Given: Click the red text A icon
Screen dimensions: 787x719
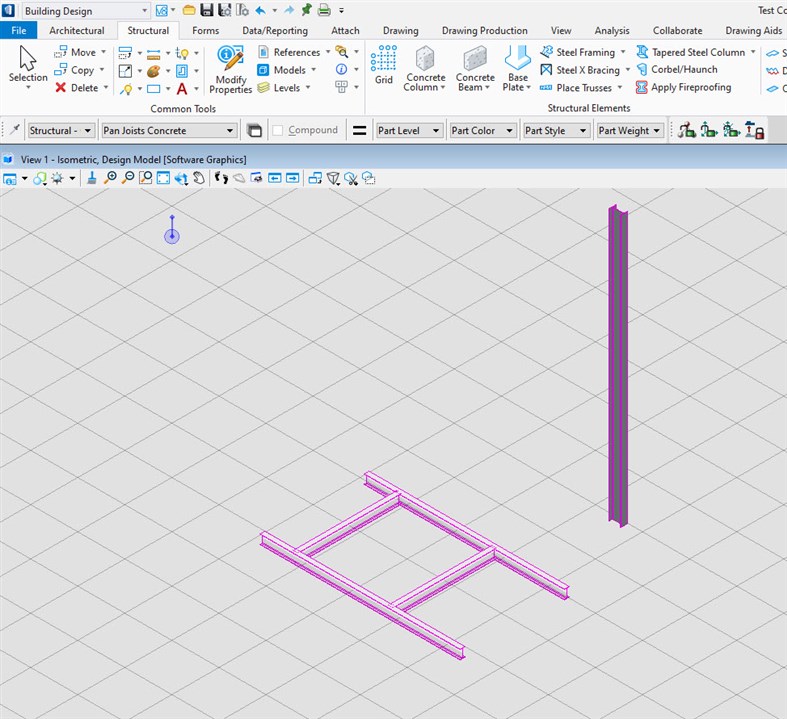Looking at the screenshot, I should click(x=182, y=89).
